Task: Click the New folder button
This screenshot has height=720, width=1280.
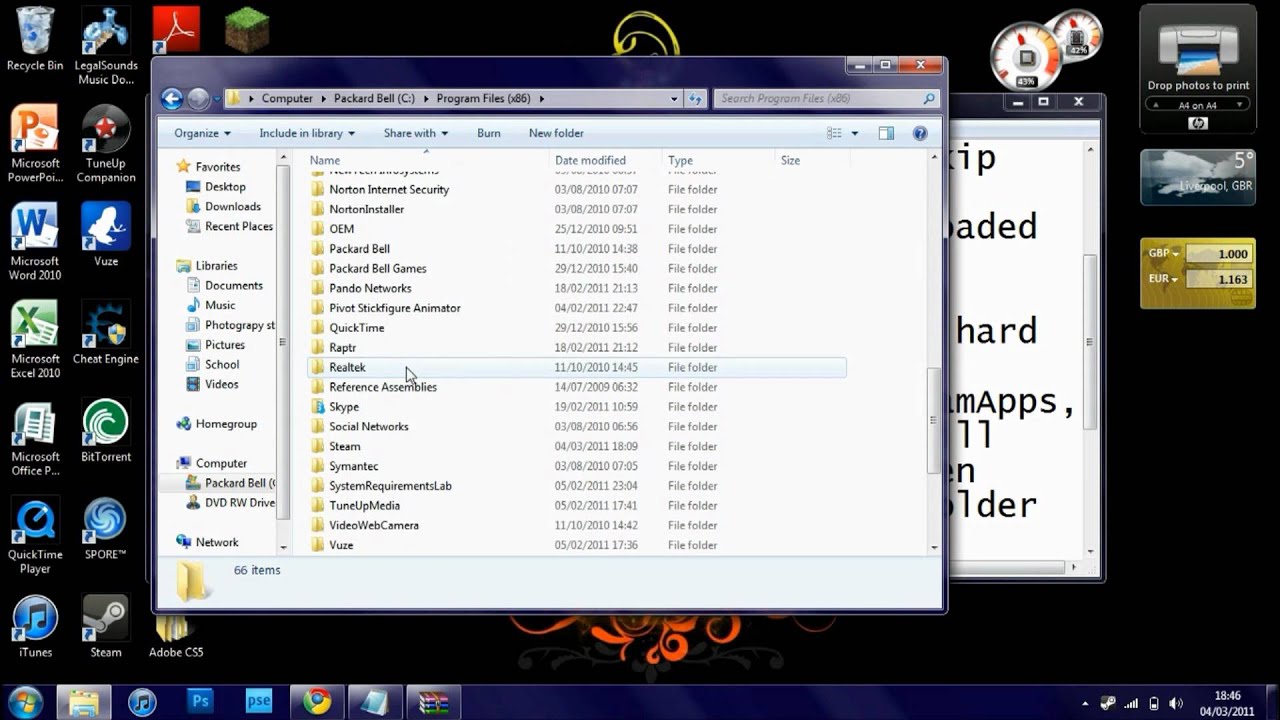Action: tap(556, 133)
